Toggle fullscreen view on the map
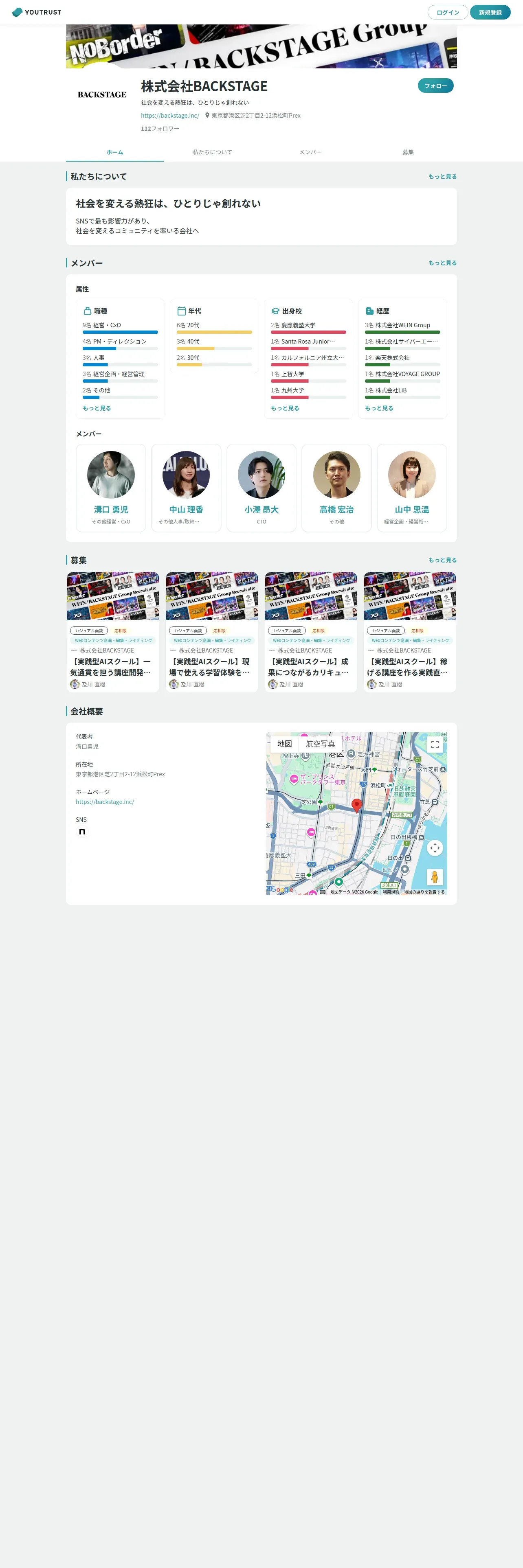 [x=435, y=744]
